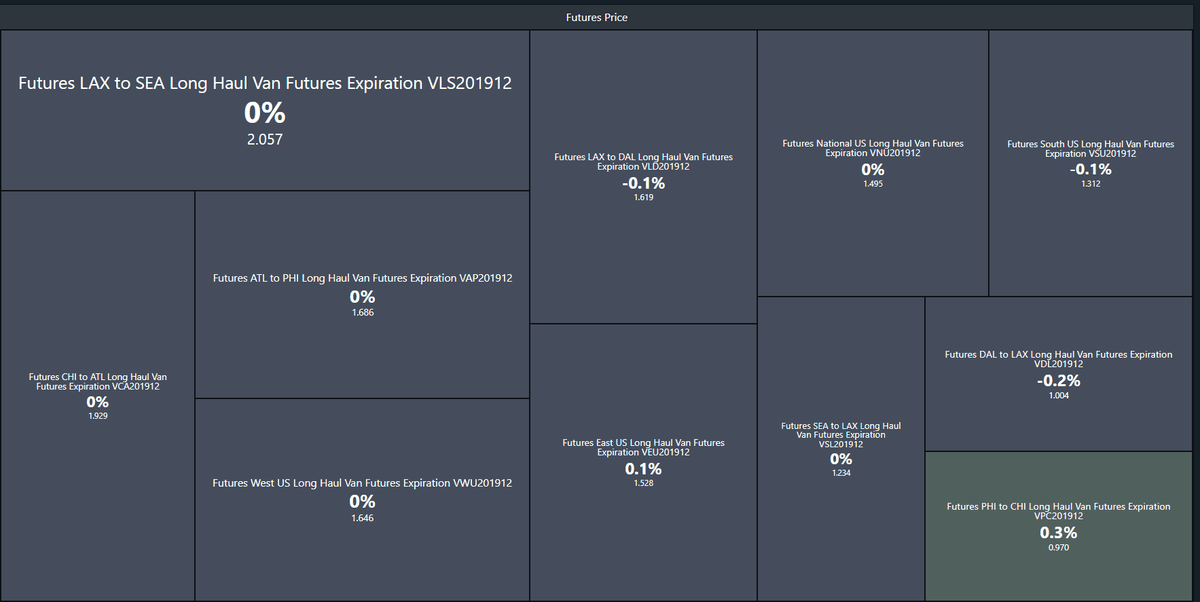Click the -0.2% change value
1200x602 pixels.
[x=1058, y=381]
